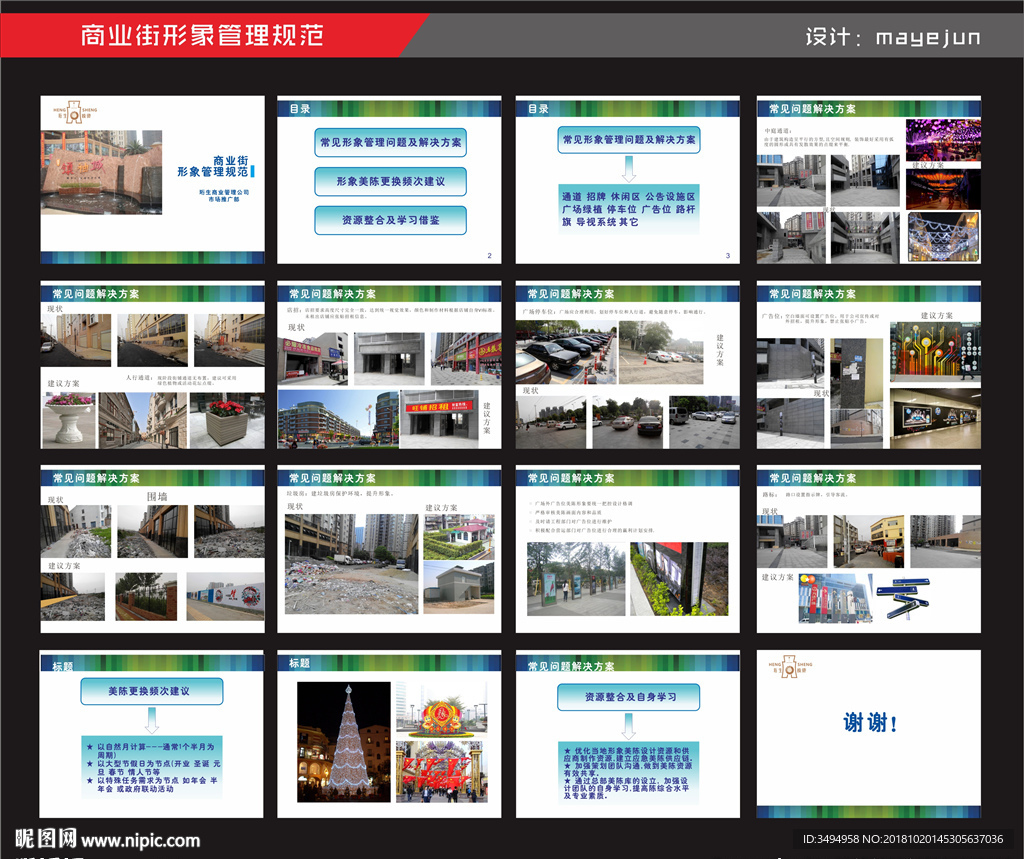Click the 围墙 heading on the wall slide

[157, 496]
